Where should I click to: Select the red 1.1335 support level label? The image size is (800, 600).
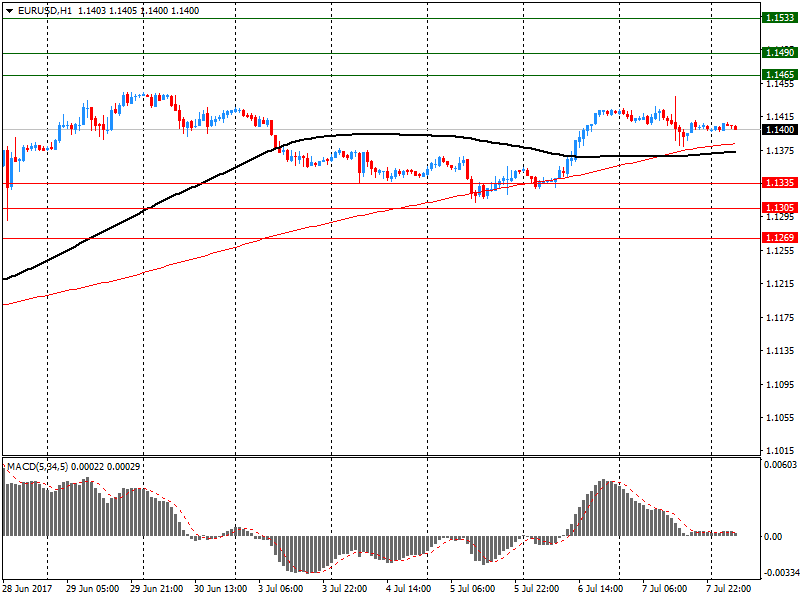pyautogui.click(x=780, y=183)
